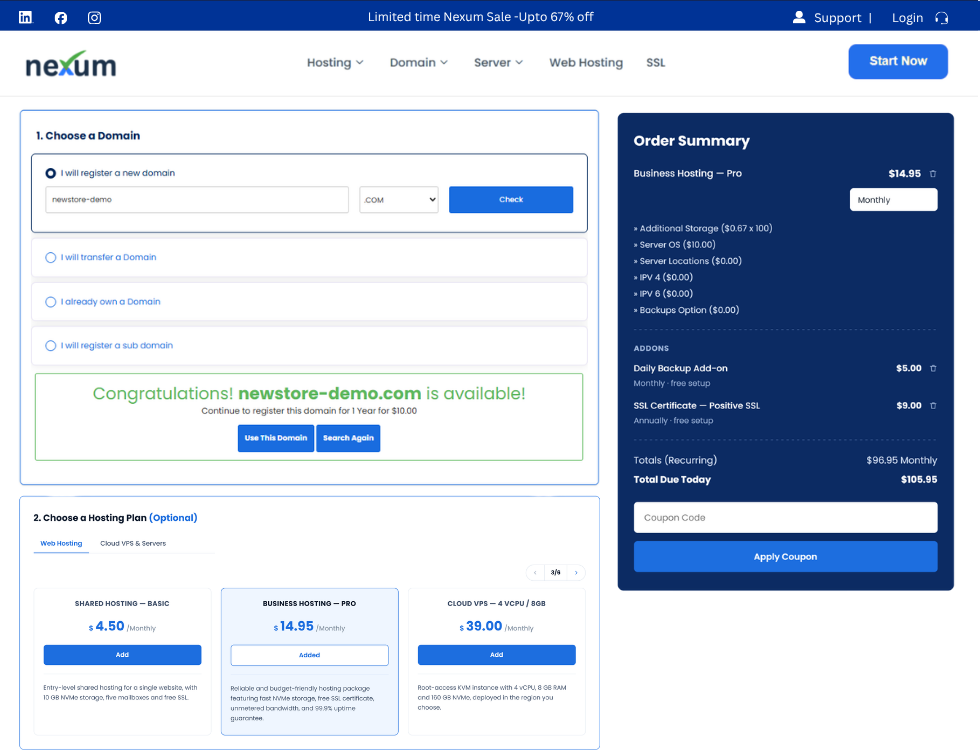Image resolution: width=980 pixels, height=750 pixels.
Task: Click the '$105.95' total due today
Action: coord(919,480)
